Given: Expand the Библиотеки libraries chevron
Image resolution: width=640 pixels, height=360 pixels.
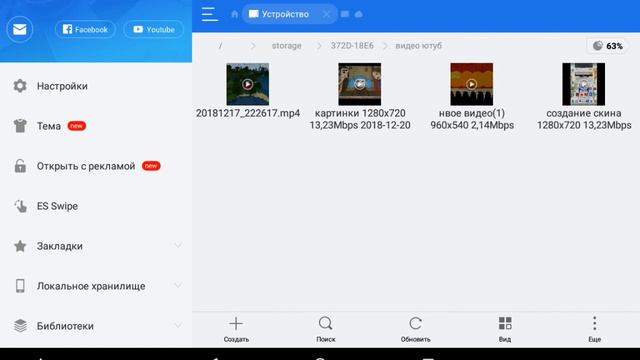Looking at the screenshot, I should [x=178, y=325].
